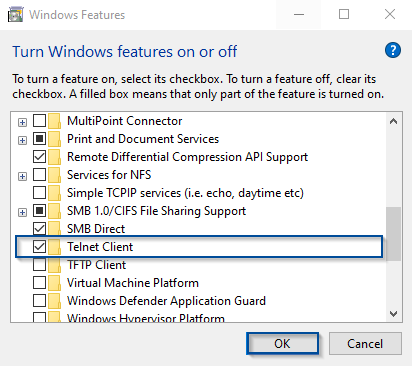Click the Telnet Client folder icon
This screenshot has width=412, height=366.
[x=54, y=247]
